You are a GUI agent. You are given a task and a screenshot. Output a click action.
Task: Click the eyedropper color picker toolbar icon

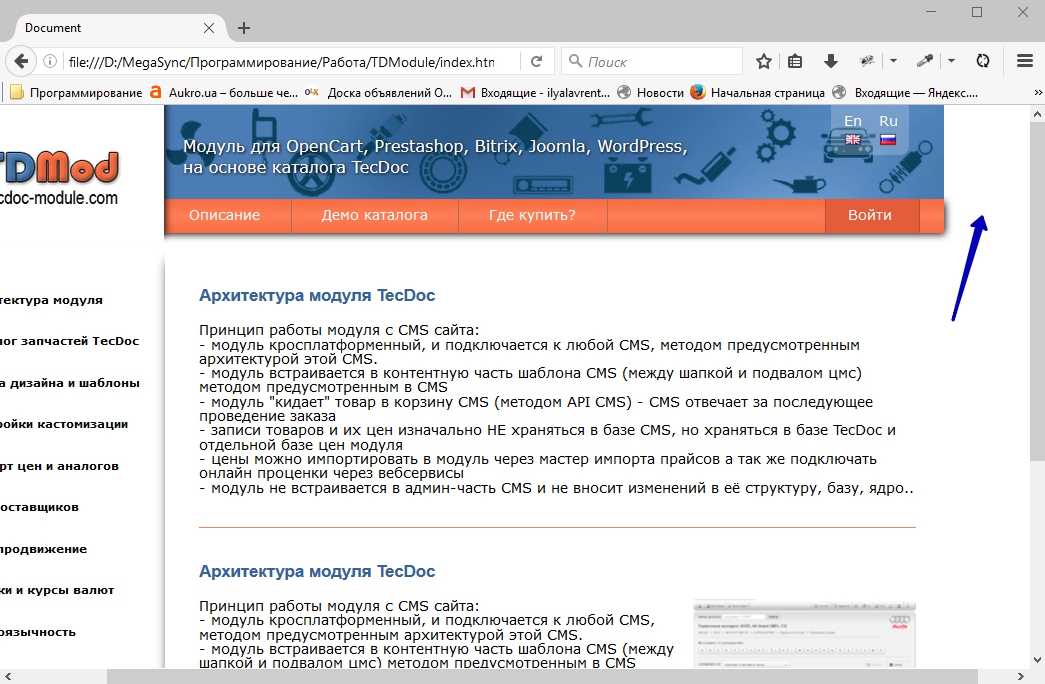coord(924,61)
